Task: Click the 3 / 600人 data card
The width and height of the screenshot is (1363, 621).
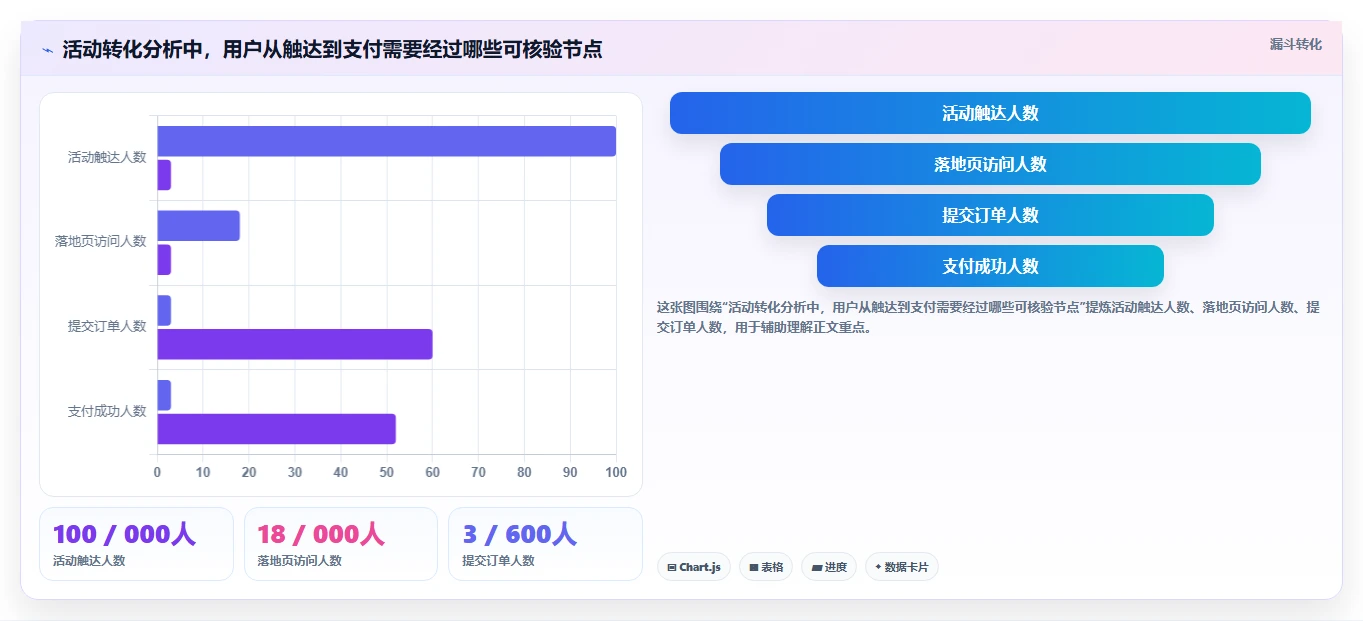Action: point(545,544)
